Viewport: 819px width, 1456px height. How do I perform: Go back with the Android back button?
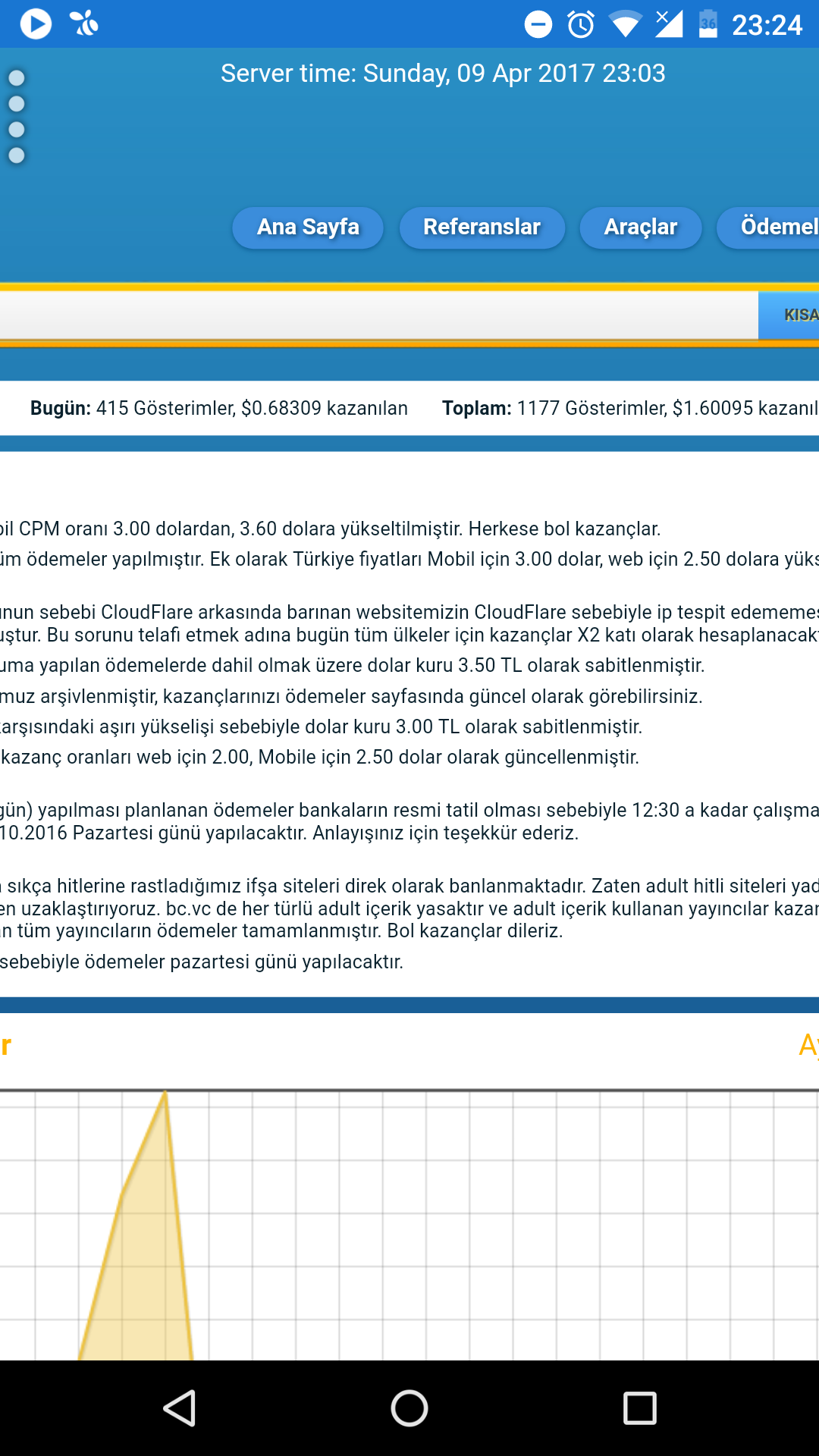(x=180, y=1408)
